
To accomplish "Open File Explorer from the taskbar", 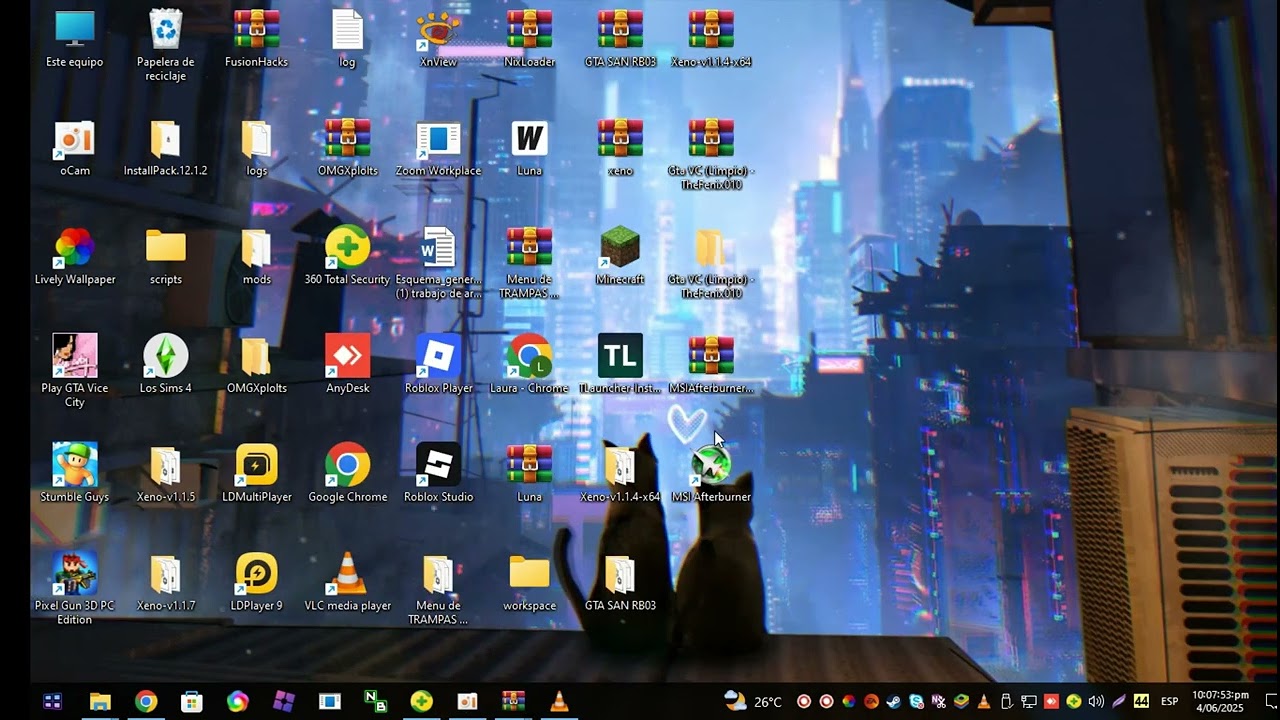I will coord(100,702).
